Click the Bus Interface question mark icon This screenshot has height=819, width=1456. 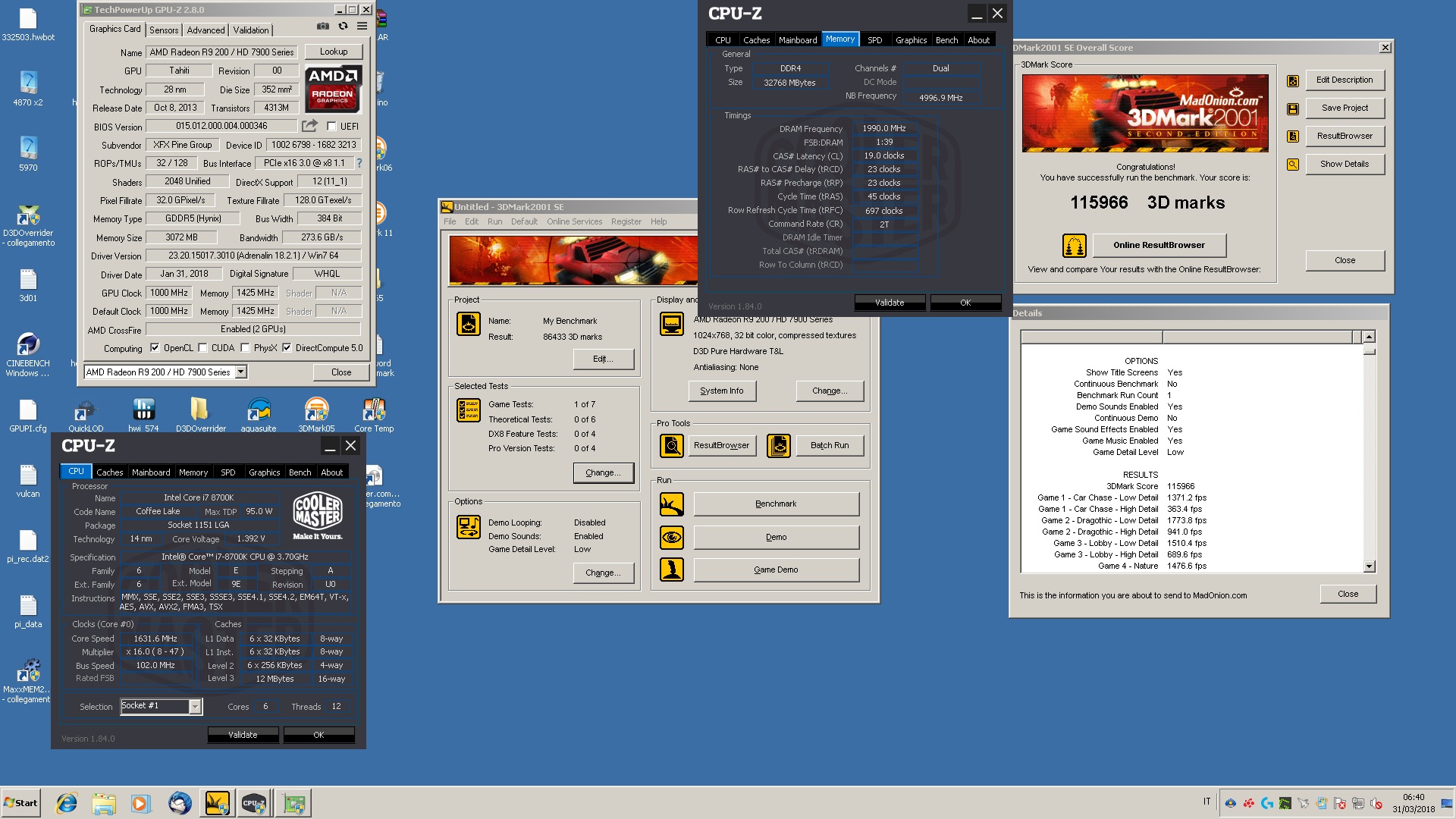coord(359,163)
